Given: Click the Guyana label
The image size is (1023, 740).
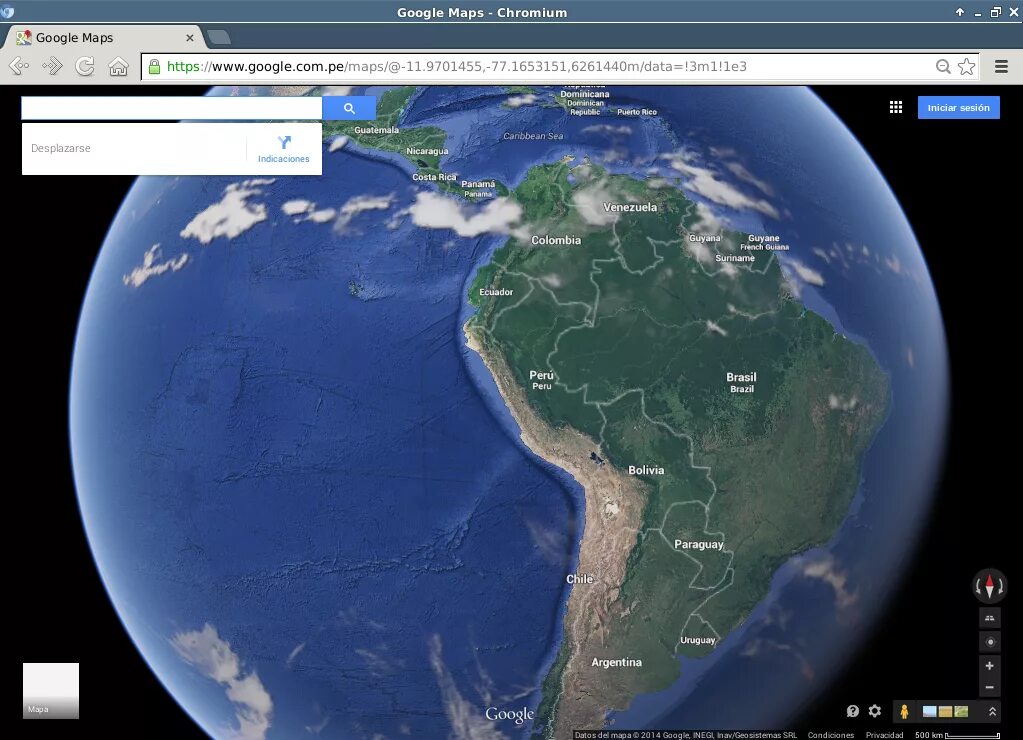Looking at the screenshot, I should (705, 238).
